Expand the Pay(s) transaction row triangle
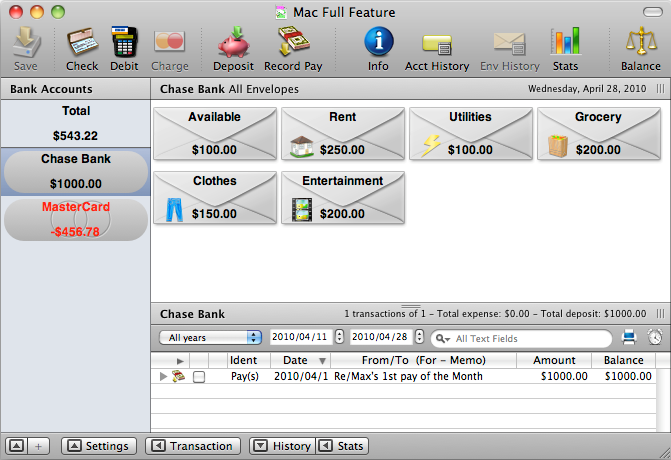The width and height of the screenshot is (671, 460). [163, 377]
